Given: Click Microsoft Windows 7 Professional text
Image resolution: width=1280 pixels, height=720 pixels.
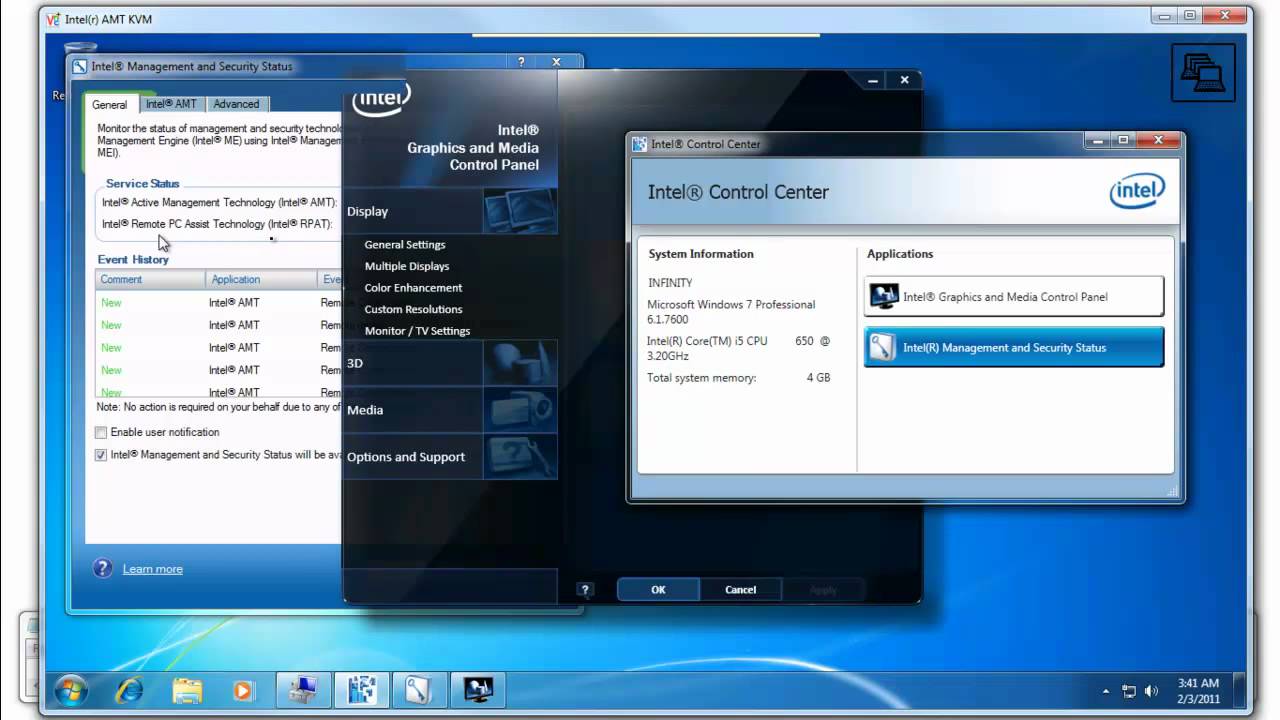Looking at the screenshot, I should pyautogui.click(x=731, y=311).
